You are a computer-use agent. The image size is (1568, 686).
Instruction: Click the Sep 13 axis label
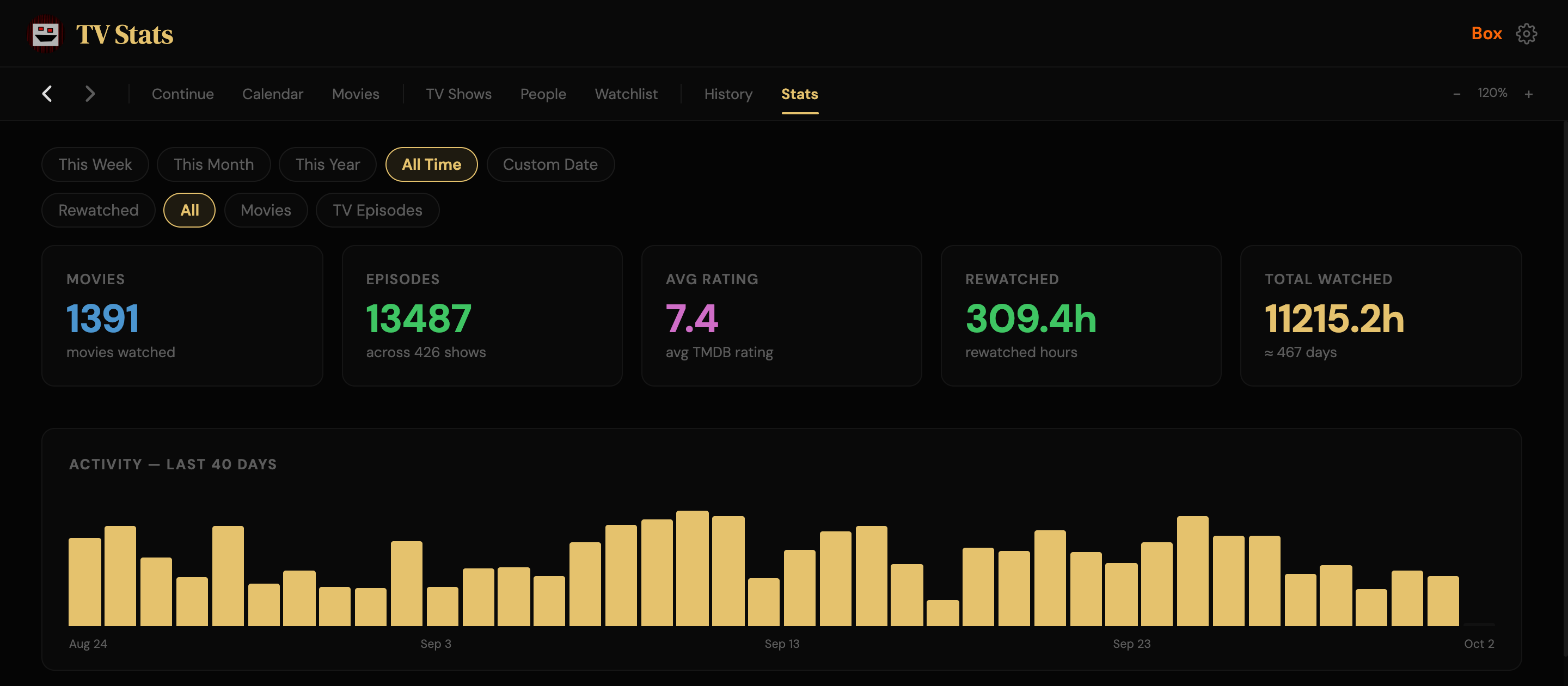coord(782,644)
